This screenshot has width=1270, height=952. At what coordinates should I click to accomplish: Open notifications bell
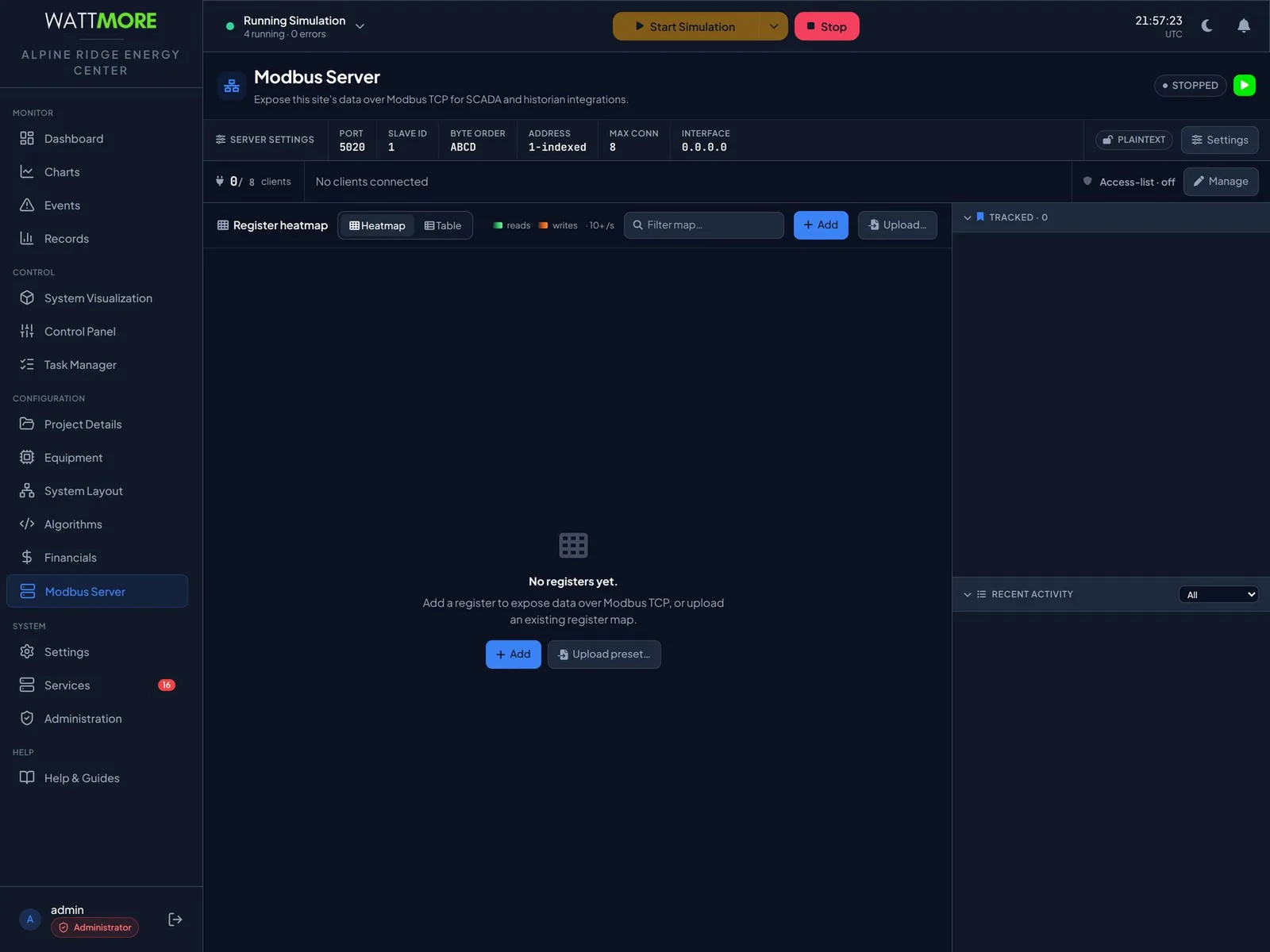click(1244, 26)
